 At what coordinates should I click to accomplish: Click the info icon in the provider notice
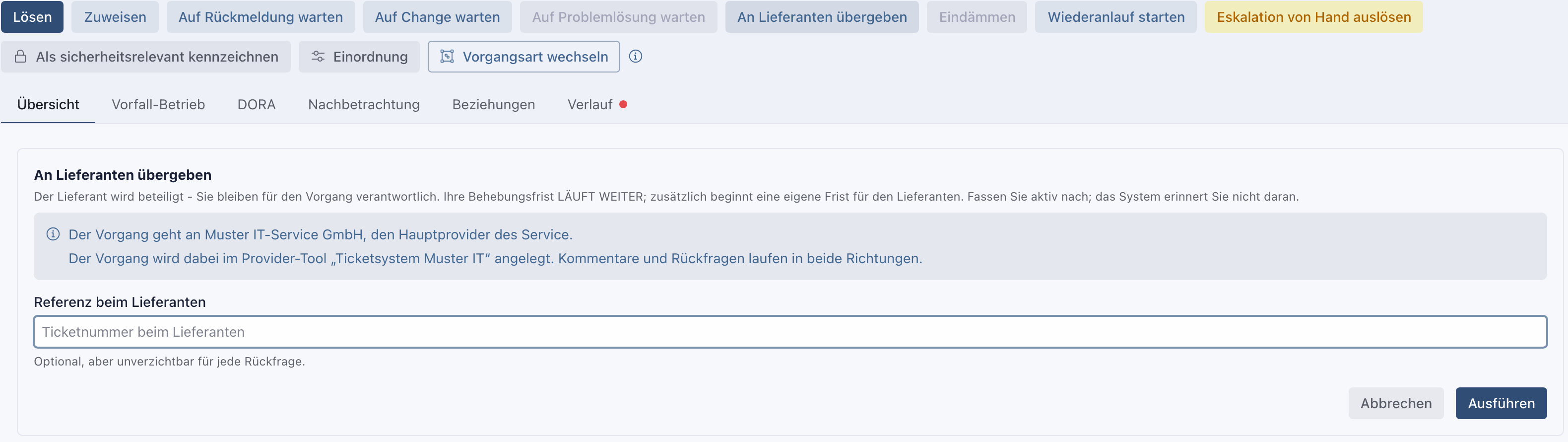pos(53,234)
